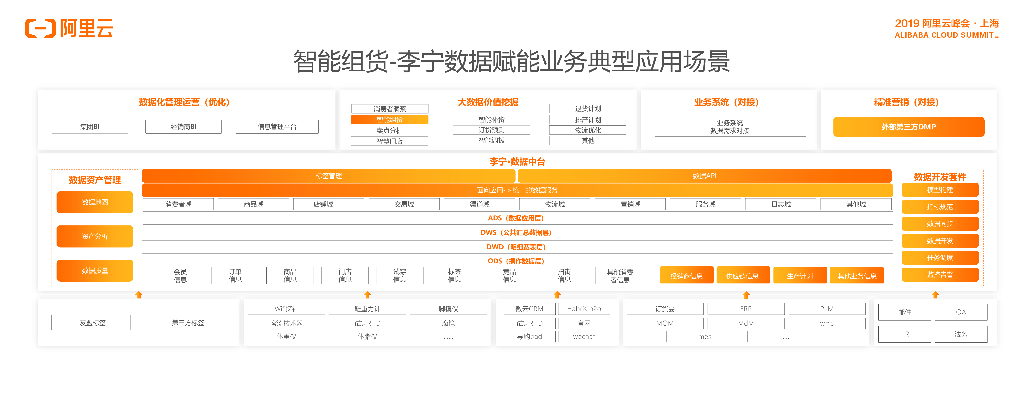Select the 数据化管理运营（优化）heading

pos(184,102)
